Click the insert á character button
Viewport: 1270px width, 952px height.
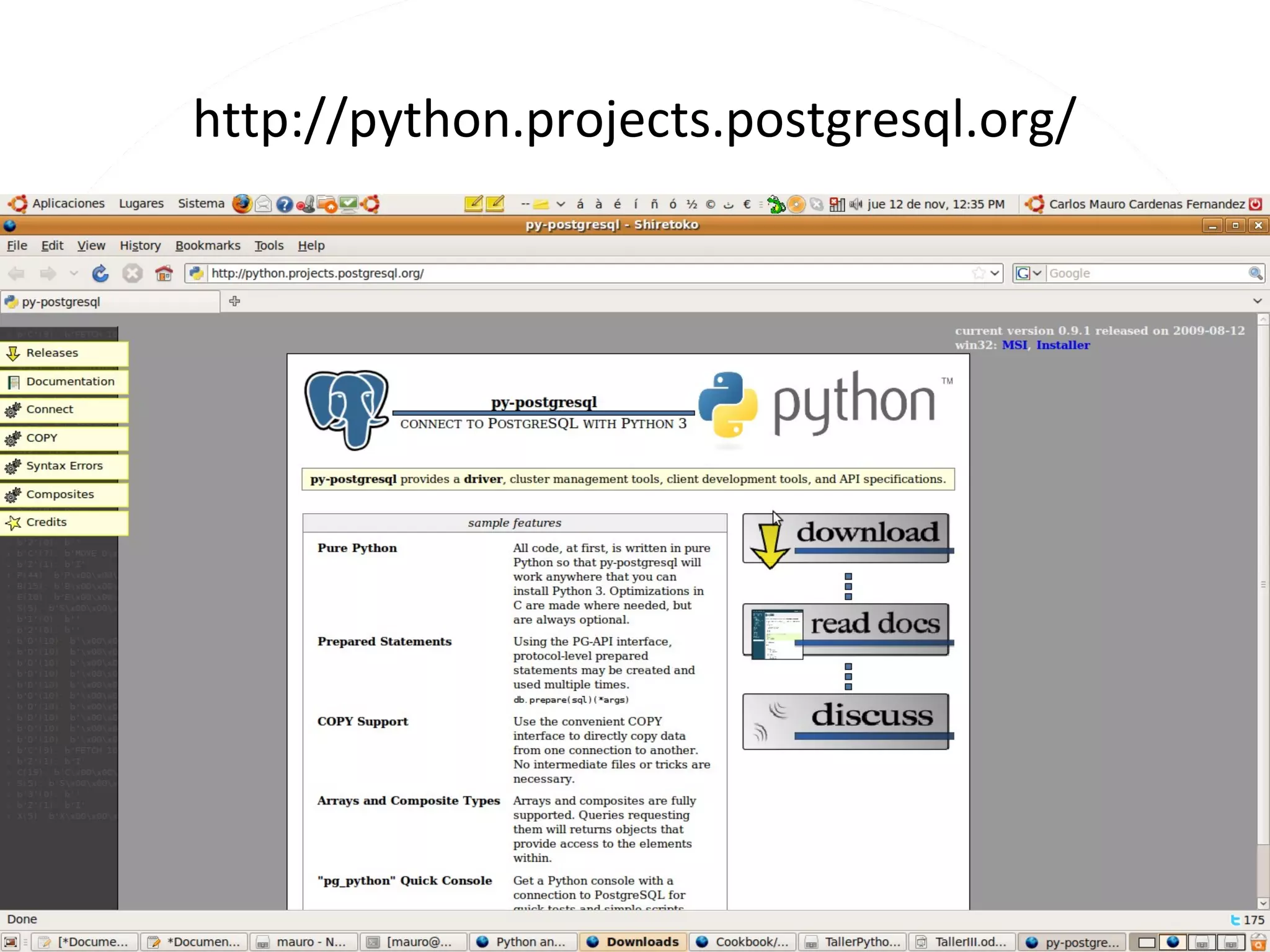click(580, 204)
